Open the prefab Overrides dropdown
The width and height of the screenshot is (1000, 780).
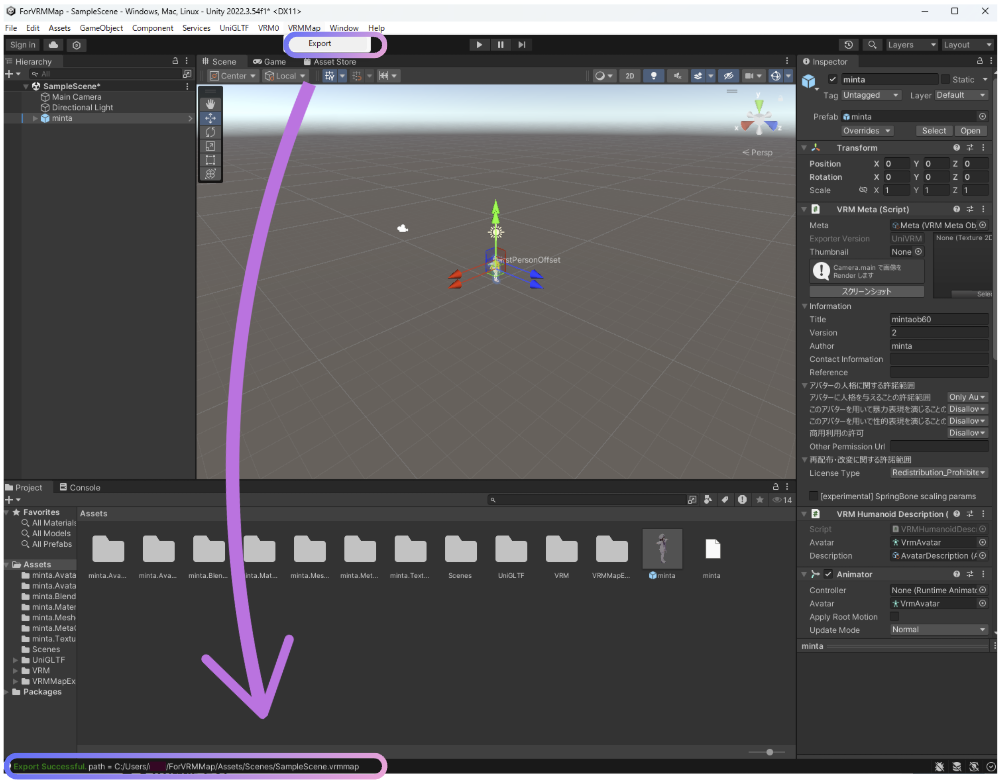[867, 131]
